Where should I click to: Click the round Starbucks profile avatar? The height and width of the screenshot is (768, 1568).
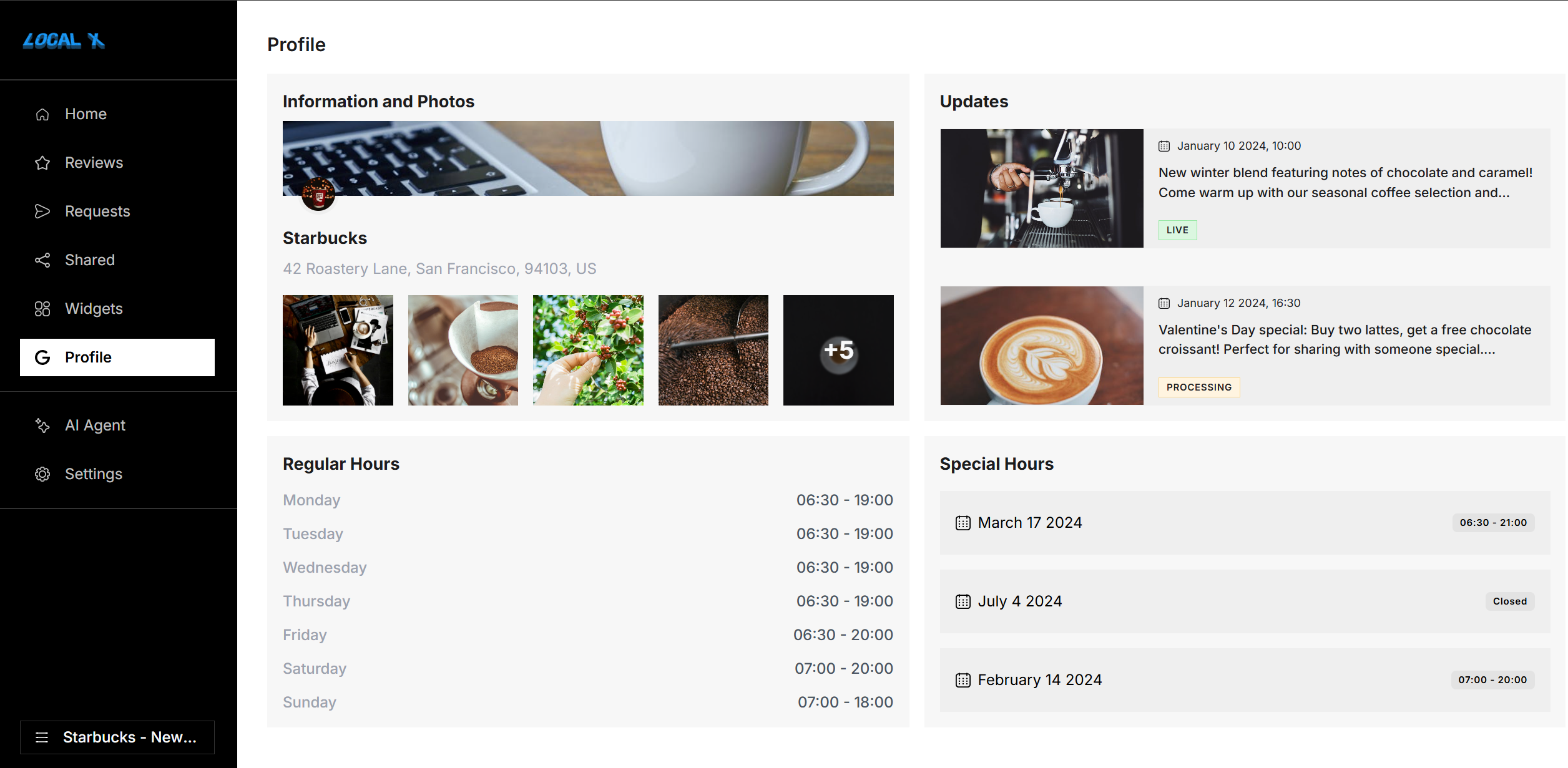tap(318, 195)
